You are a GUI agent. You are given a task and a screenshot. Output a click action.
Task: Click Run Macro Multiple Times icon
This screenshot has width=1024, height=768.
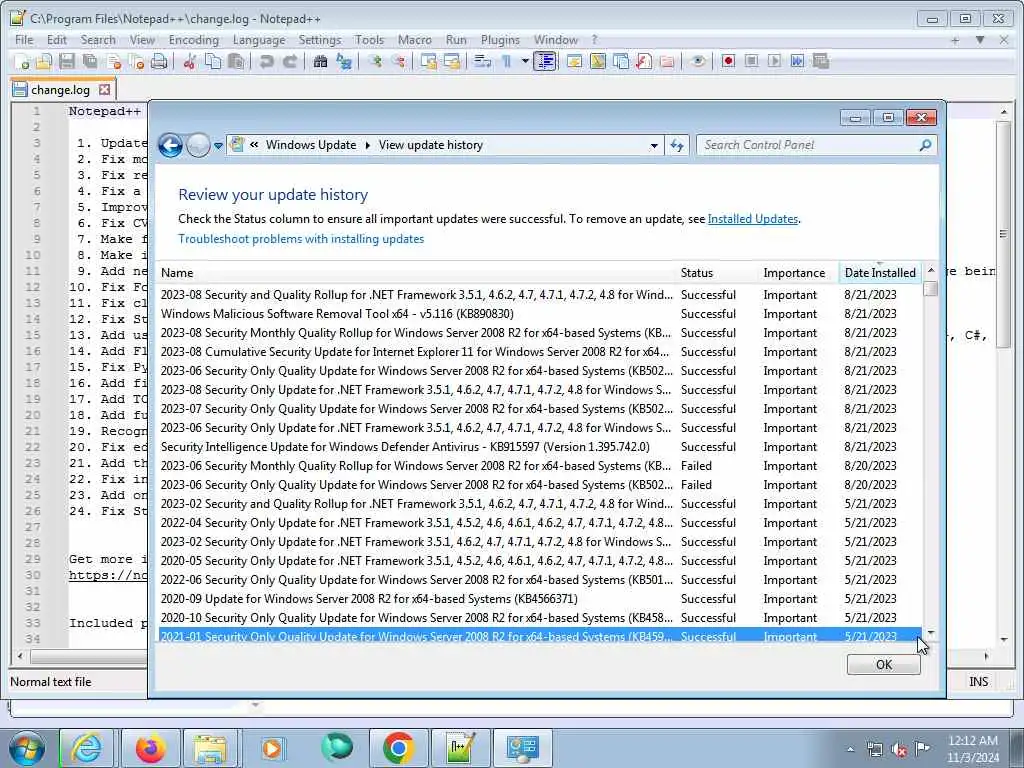(x=797, y=61)
